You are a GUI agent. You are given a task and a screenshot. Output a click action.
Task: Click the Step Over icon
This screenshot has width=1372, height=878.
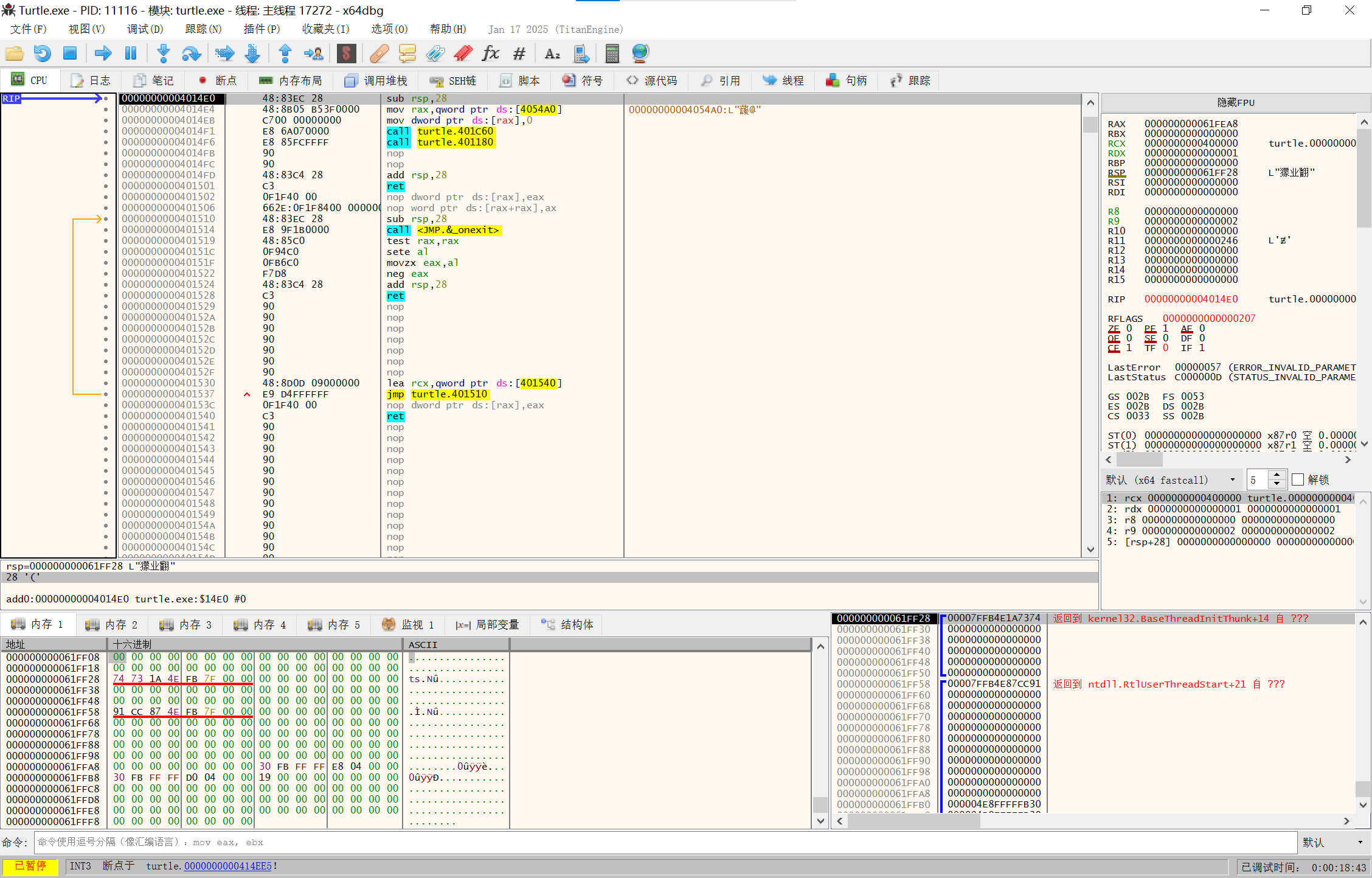192,54
